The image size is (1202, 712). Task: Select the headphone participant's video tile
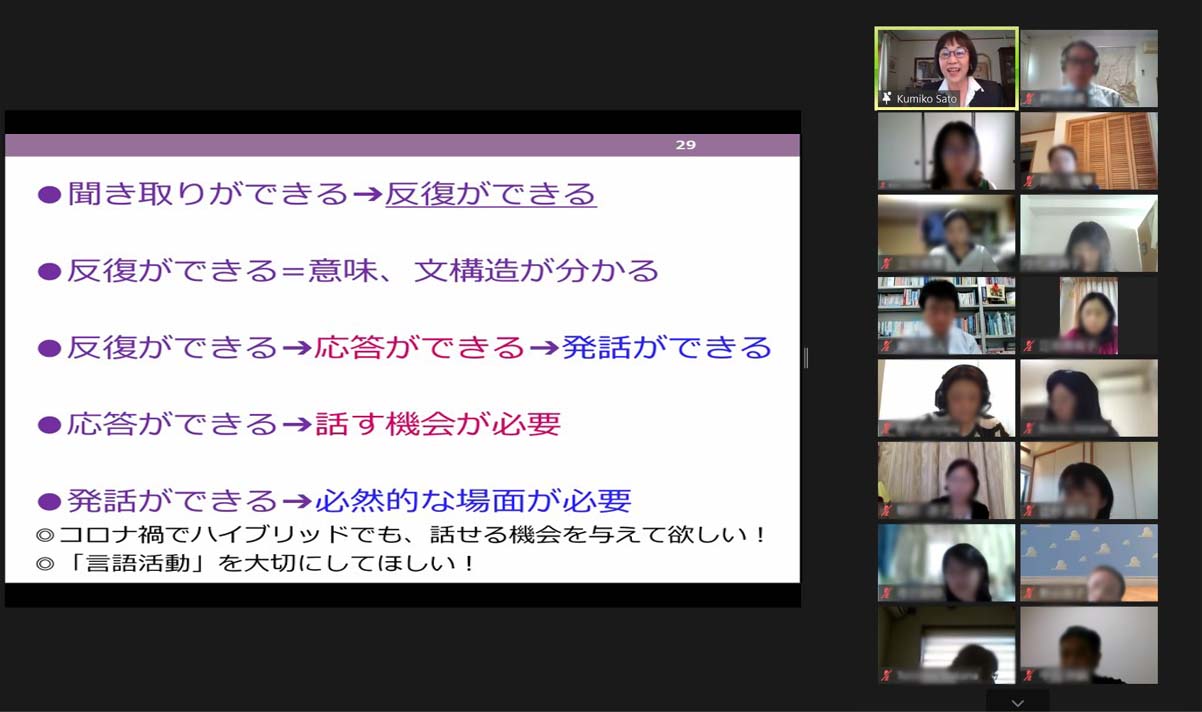tap(945, 398)
